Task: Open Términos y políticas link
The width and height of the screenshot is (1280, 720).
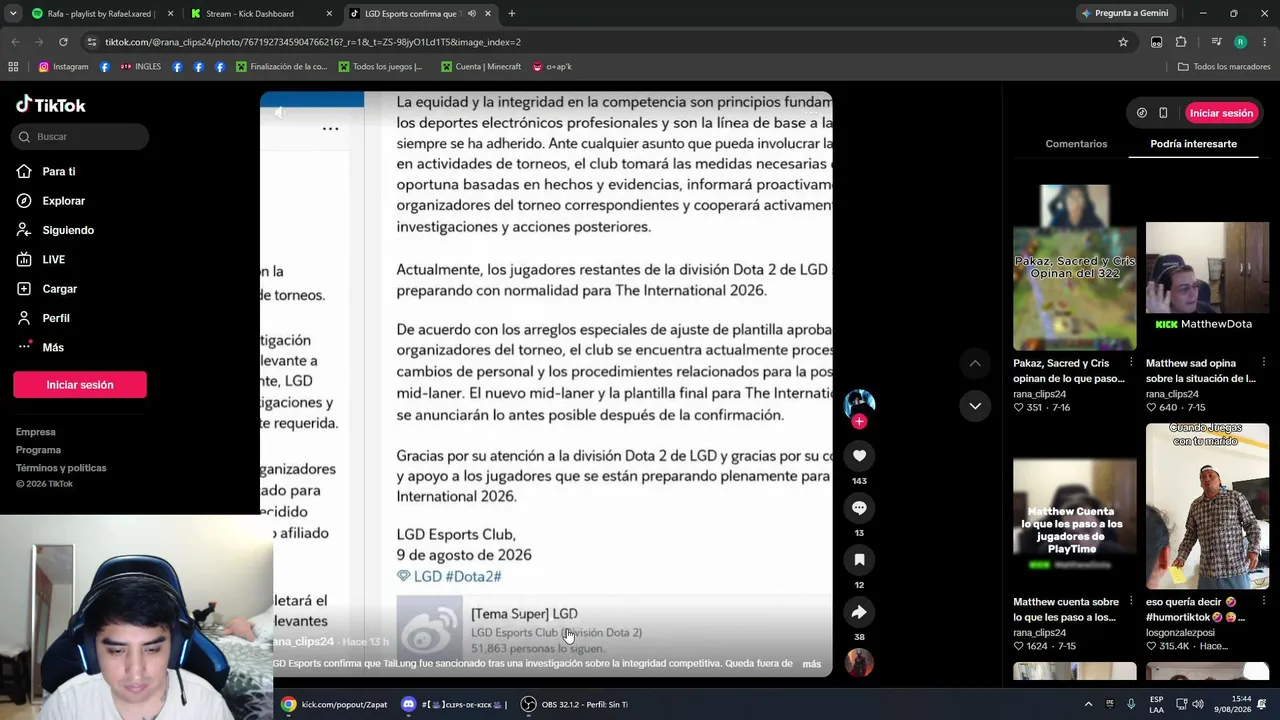Action: click(x=61, y=468)
